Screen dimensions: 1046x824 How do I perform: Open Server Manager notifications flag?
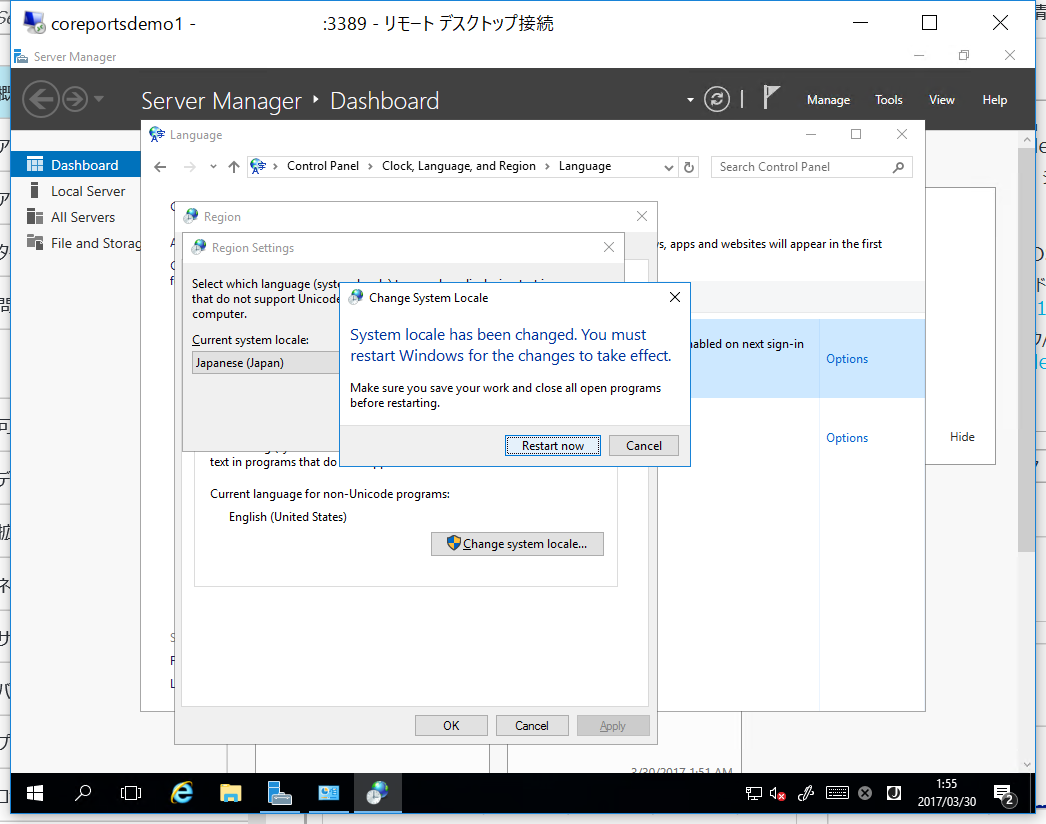tap(770, 97)
